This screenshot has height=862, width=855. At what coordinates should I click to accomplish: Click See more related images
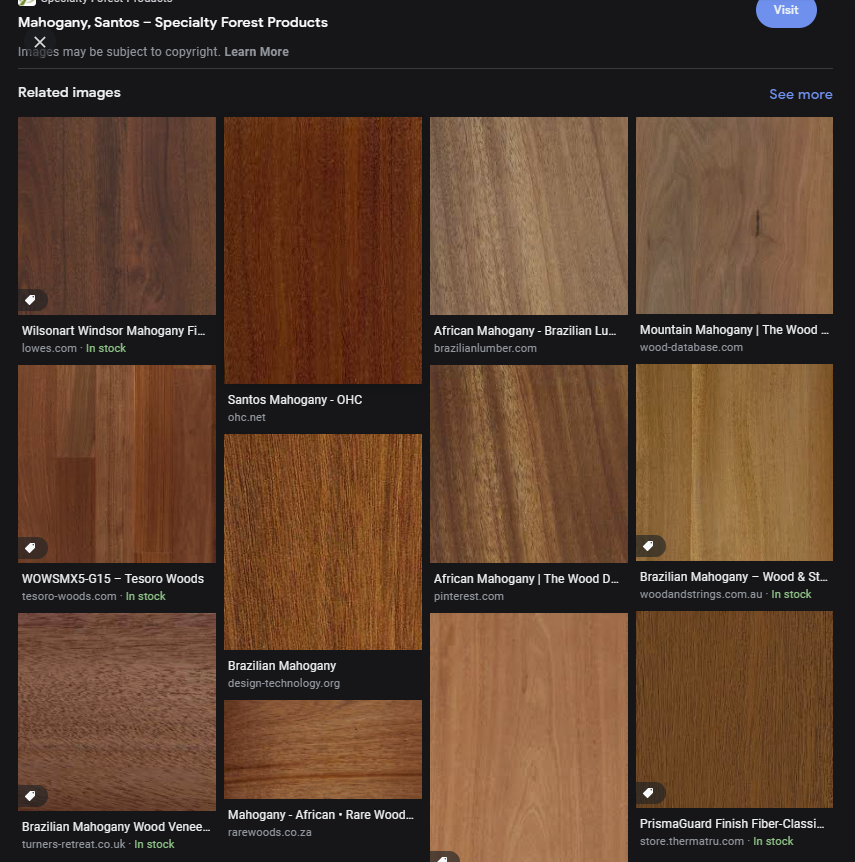[801, 95]
